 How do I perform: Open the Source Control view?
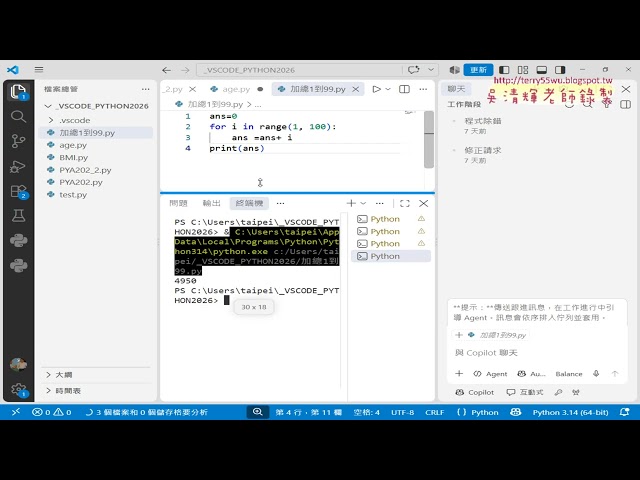[x=18, y=141]
